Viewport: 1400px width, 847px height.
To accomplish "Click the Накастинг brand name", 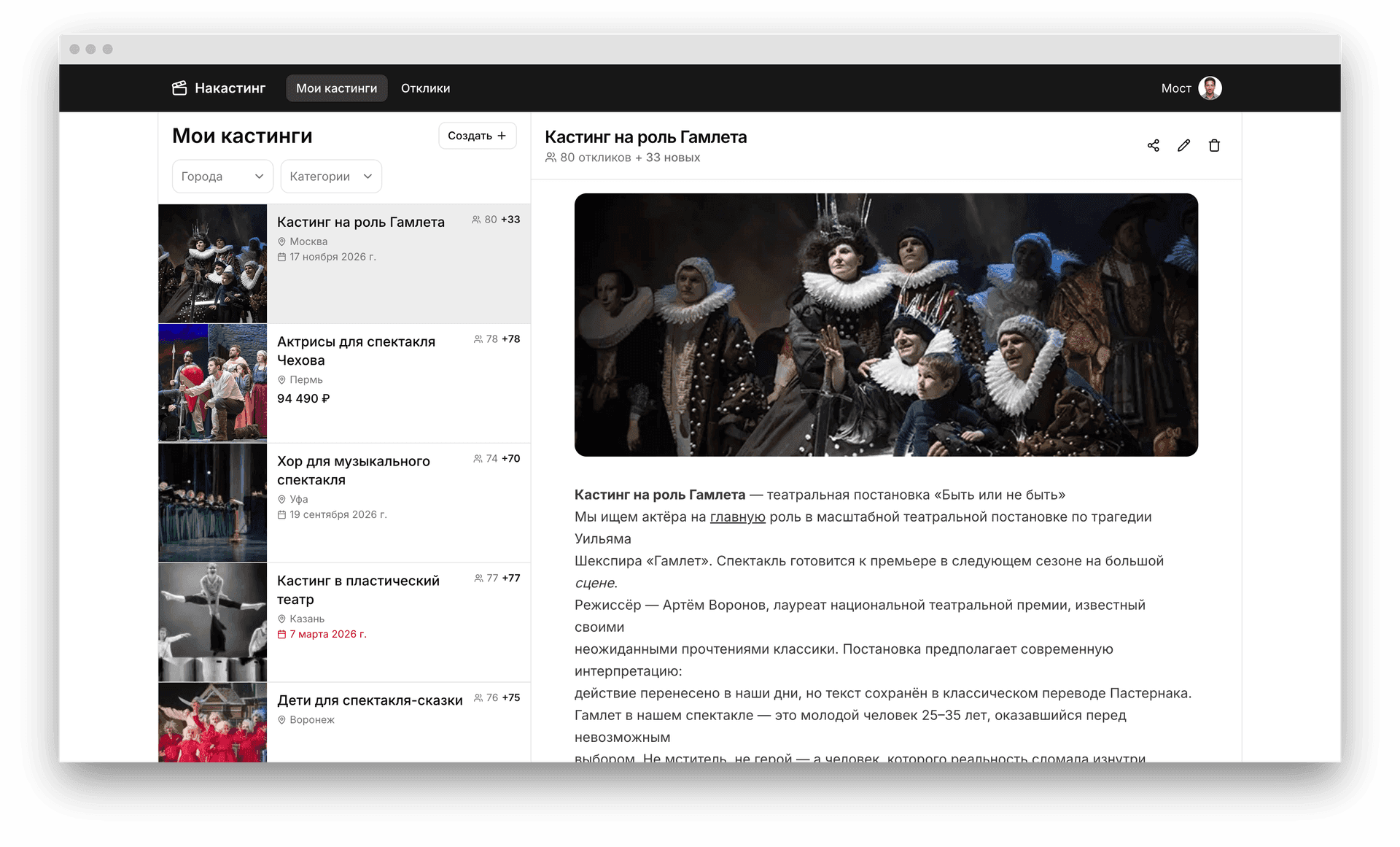I will tap(230, 88).
